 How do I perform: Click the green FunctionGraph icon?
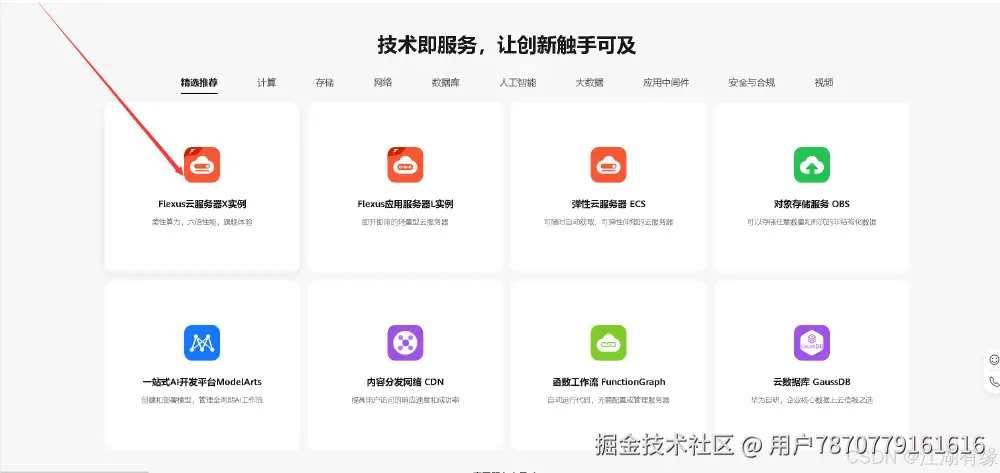(x=608, y=343)
